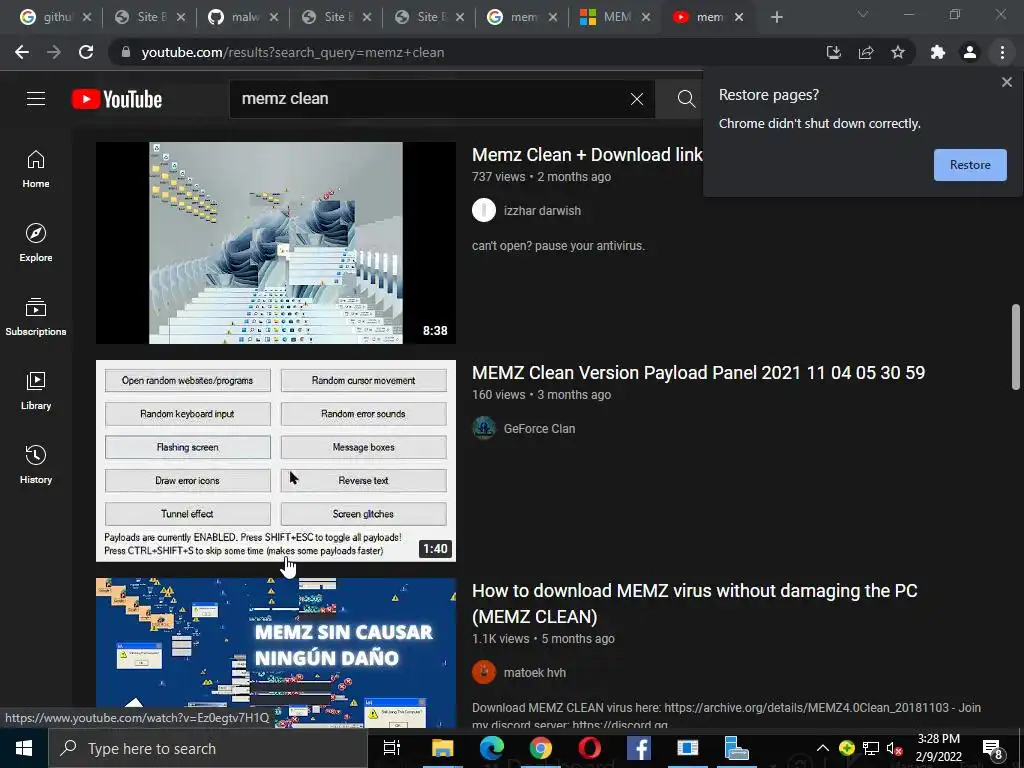Open Library in YouTube sidebar
Viewport: 1024px width, 768px height.
pyautogui.click(x=36, y=391)
